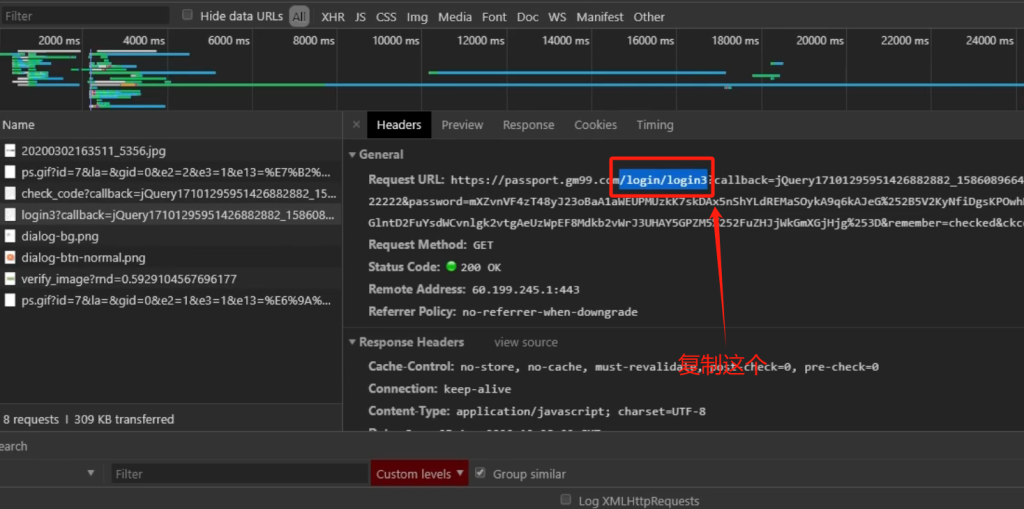Click the Request Method GET value
Screen dimensions: 1024x509
(x=483, y=246)
